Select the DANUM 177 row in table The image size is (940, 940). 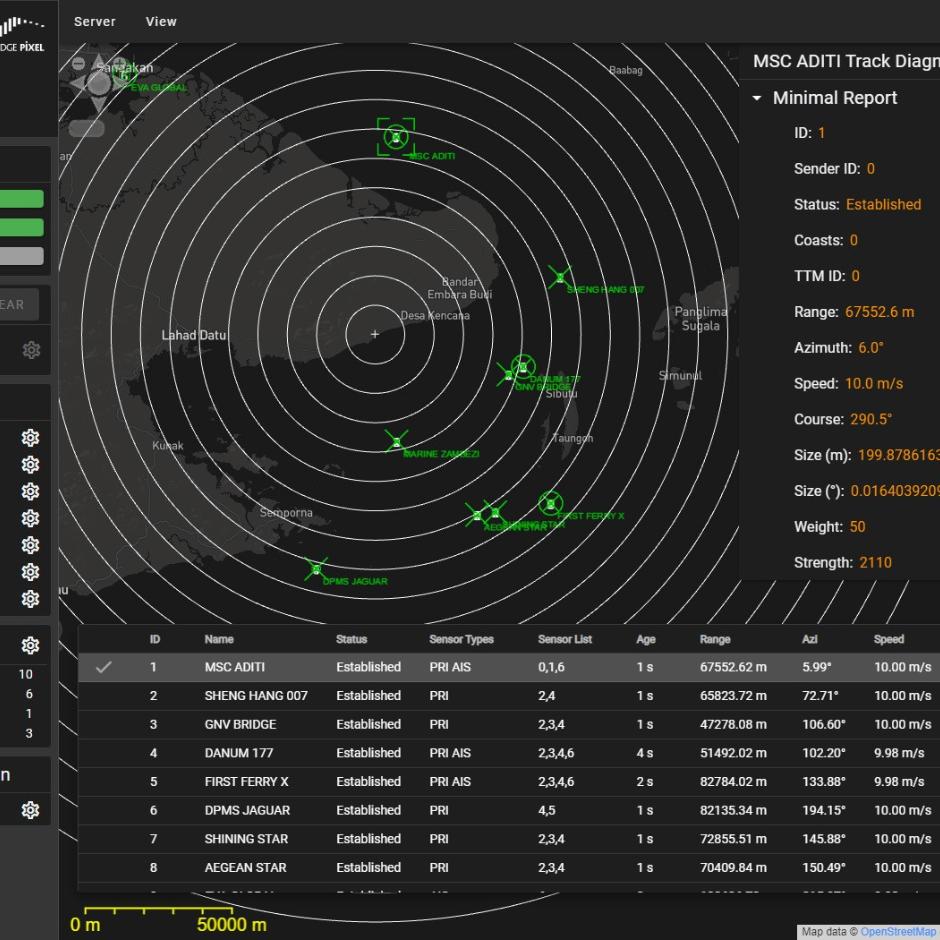point(509,753)
